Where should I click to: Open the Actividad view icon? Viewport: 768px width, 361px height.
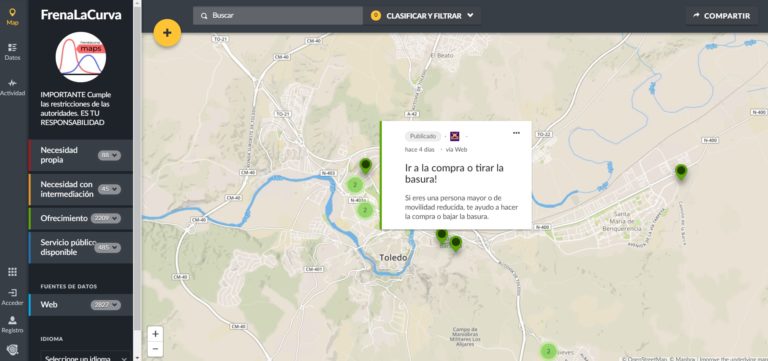[x=12, y=87]
